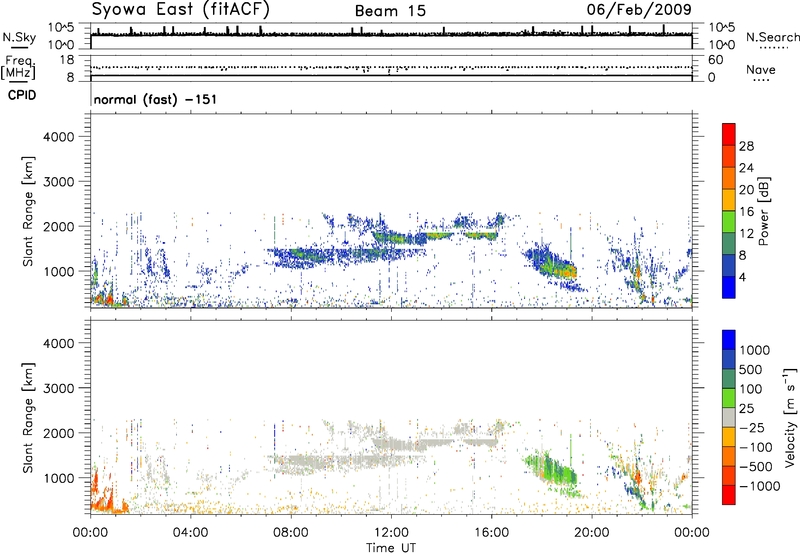The height and width of the screenshot is (554, 800).
Task: Select the '2000' tick in velocity panel
Action: tap(58, 433)
